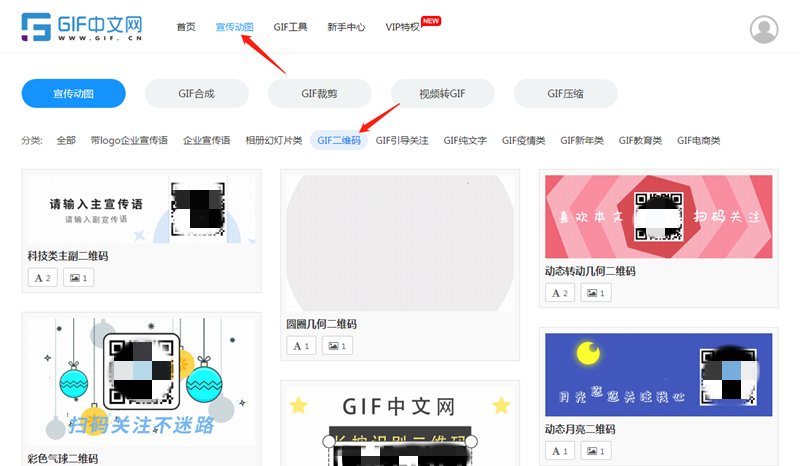Open GIF工具 menu in navigation

(x=290, y=27)
